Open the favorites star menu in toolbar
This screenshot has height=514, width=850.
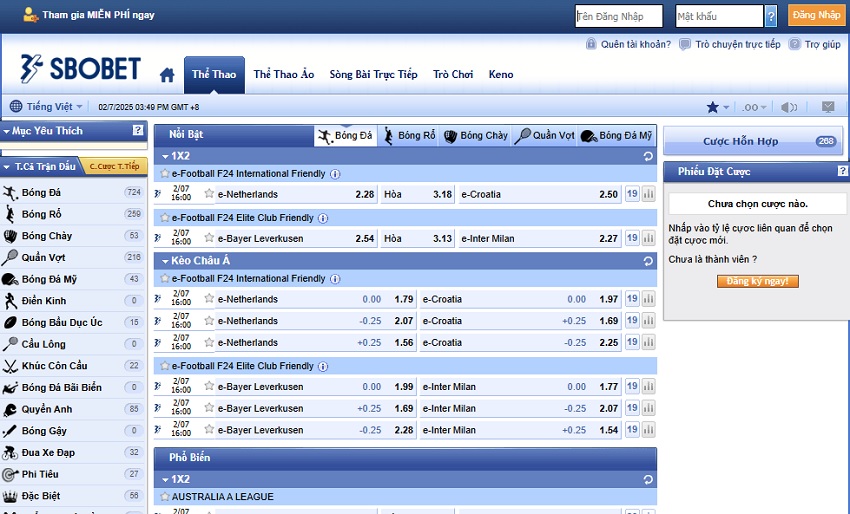click(x=717, y=107)
